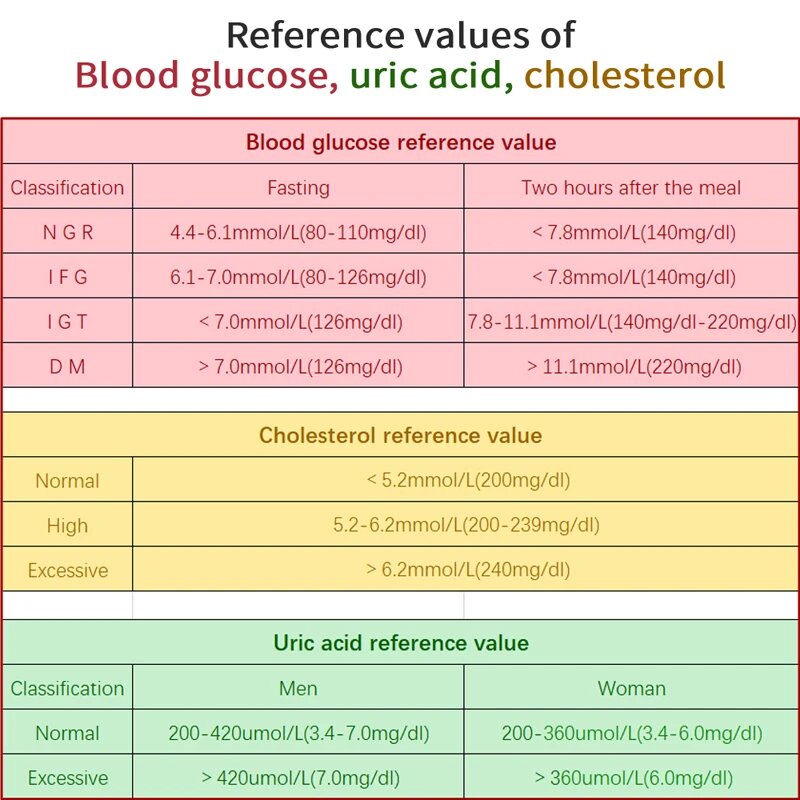The height and width of the screenshot is (800, 800).
Task: Select the 6.1-7.0mmol/L fasting value cell
Action: tap(298, 277)
